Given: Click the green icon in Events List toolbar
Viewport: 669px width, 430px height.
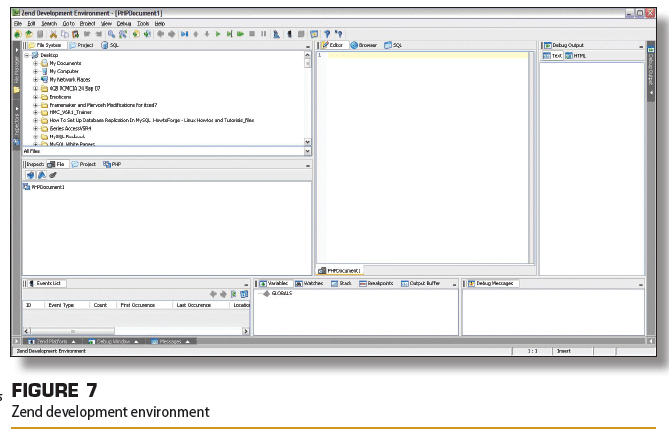Looking at the screenshot, I should pyautogui.click(x=234, y=294).
